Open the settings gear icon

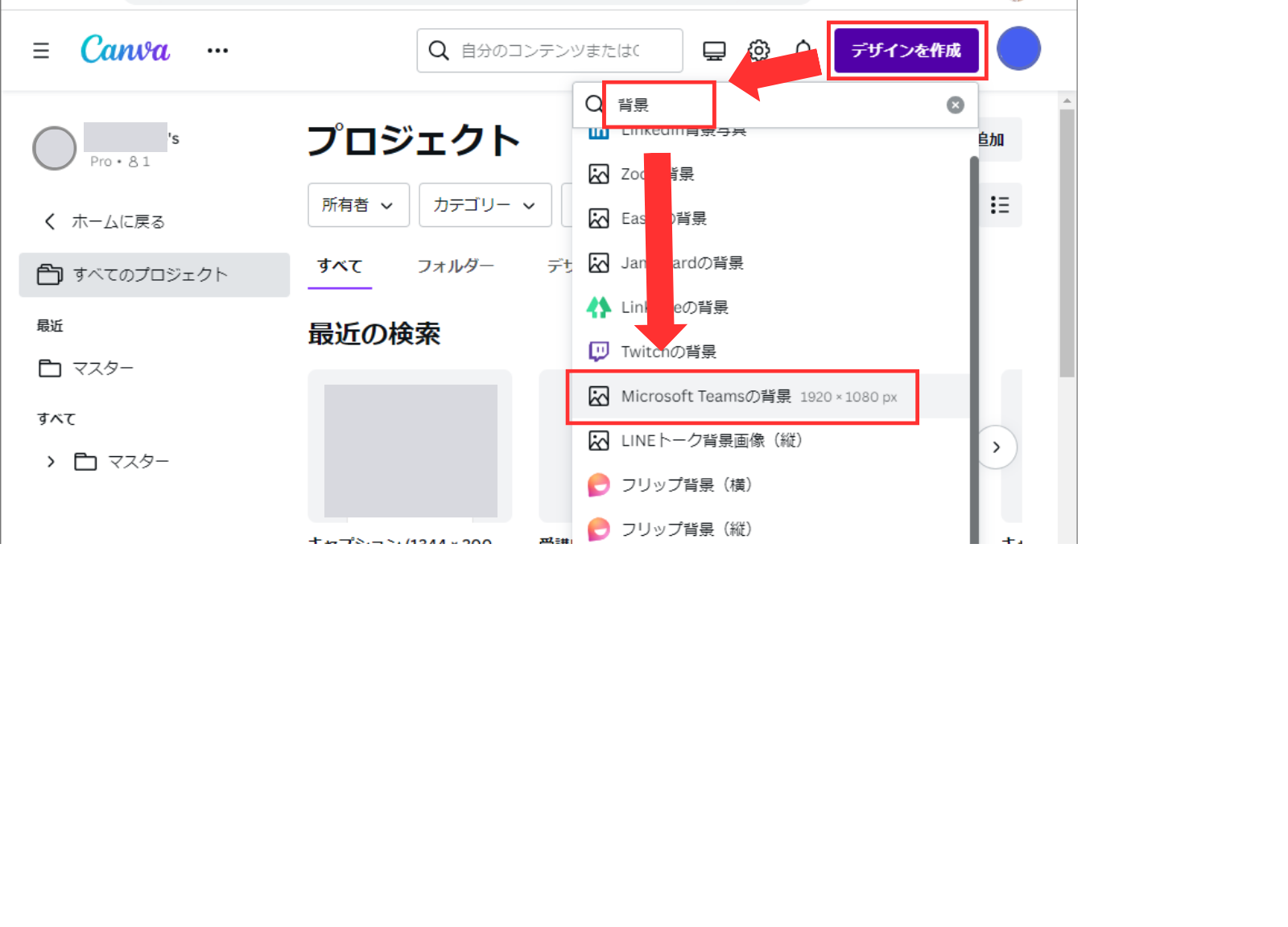coord(758,51)
